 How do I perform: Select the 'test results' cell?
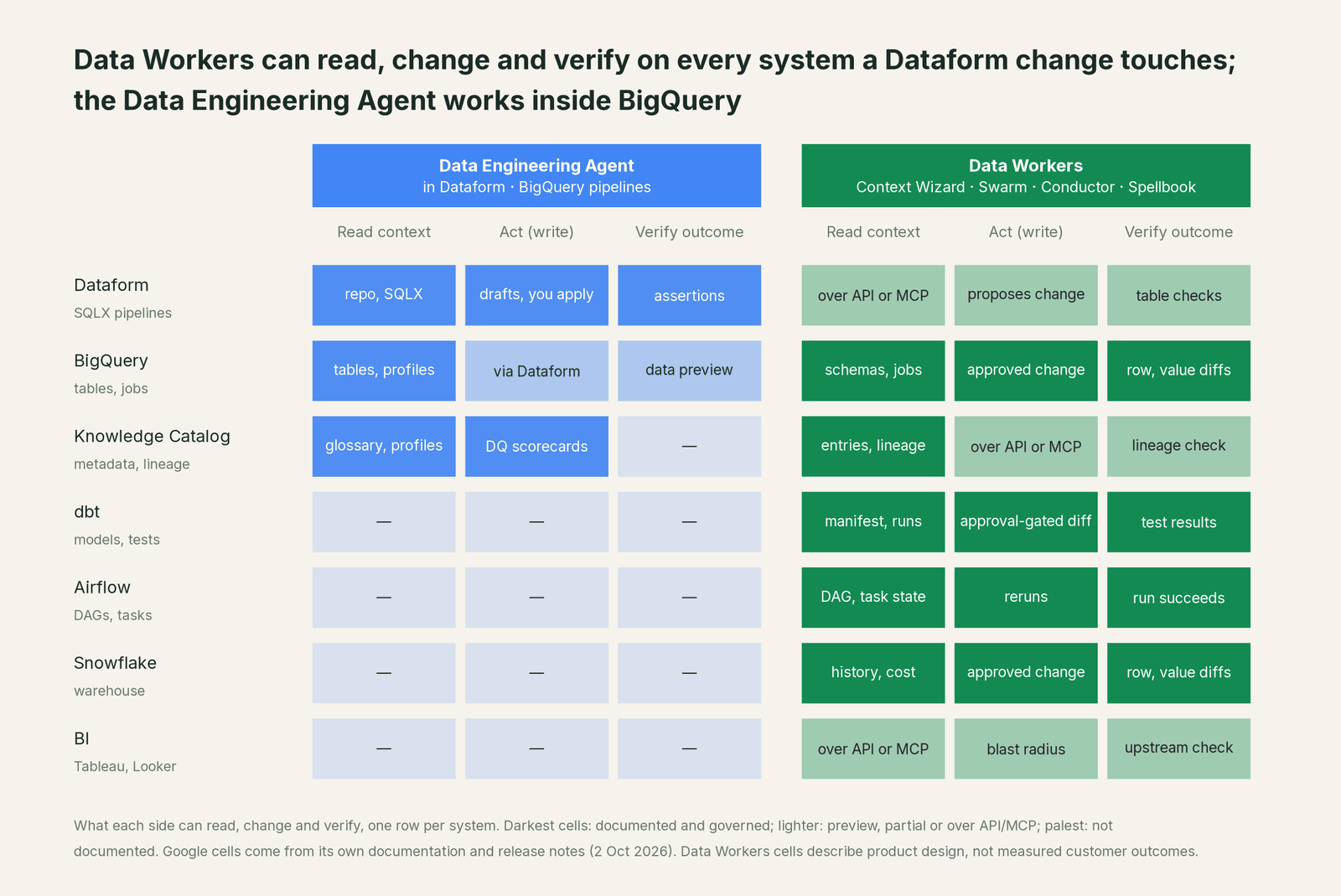pyautogui.click(x=1178, y=521)
